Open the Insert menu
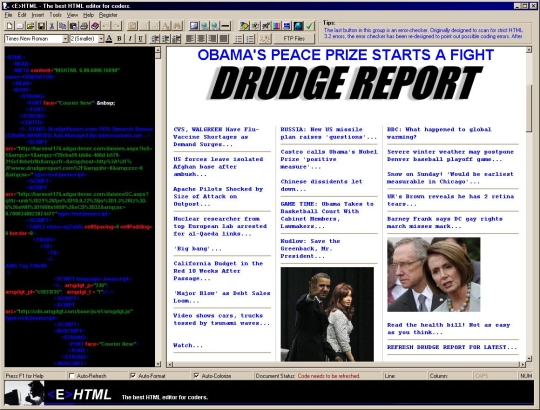540x410 pixels. pos(38,15)
